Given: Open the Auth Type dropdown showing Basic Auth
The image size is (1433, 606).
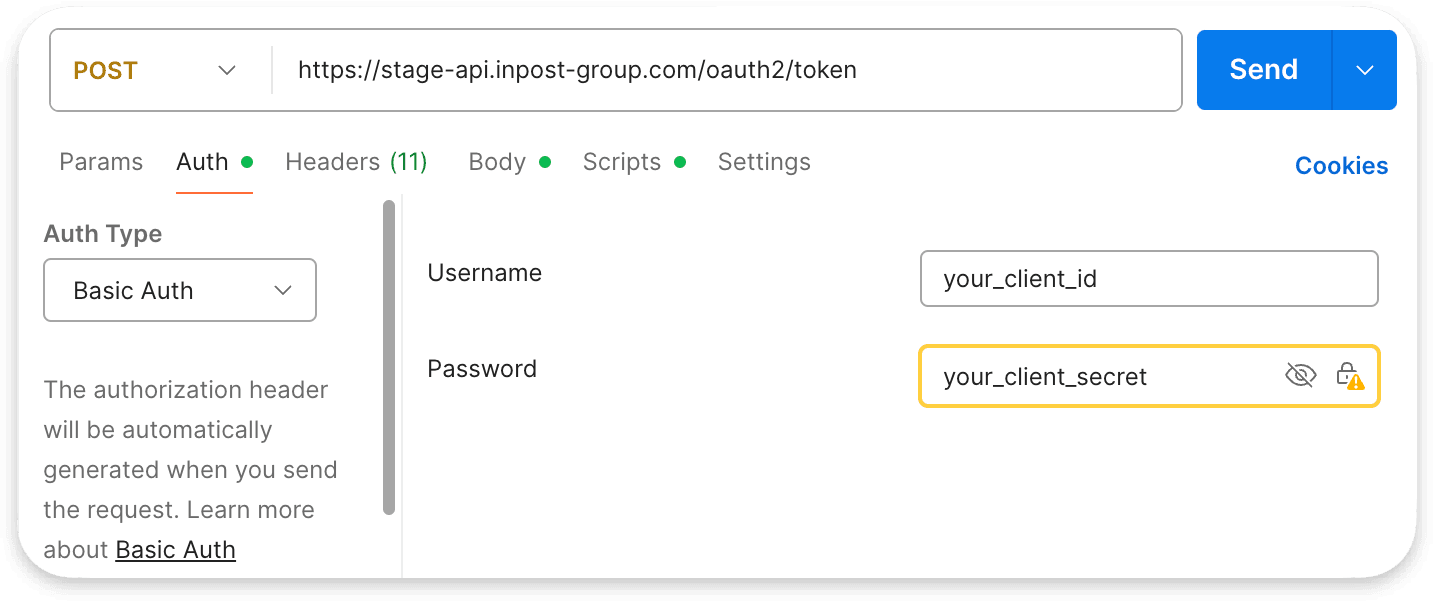Looking at the screenshot, I should pos(180,290).
